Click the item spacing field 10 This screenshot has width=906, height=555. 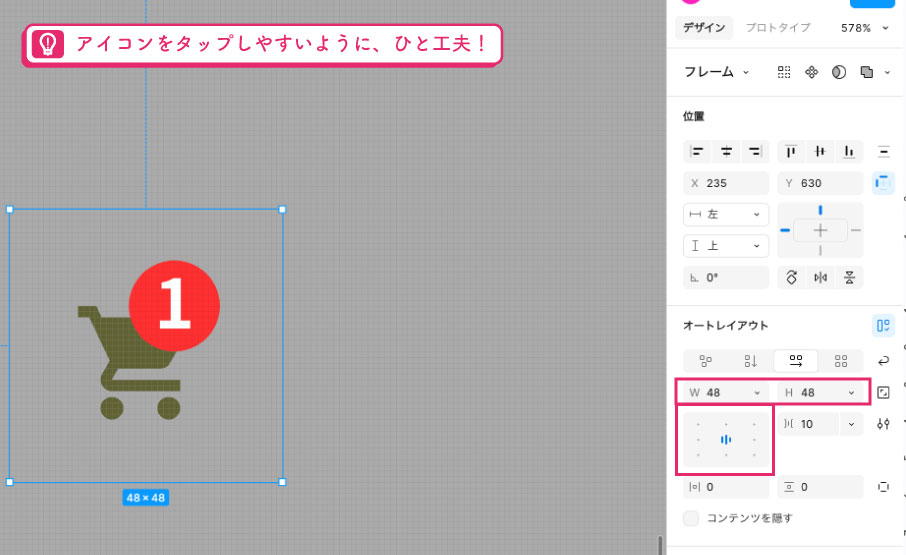pos(809,424)
